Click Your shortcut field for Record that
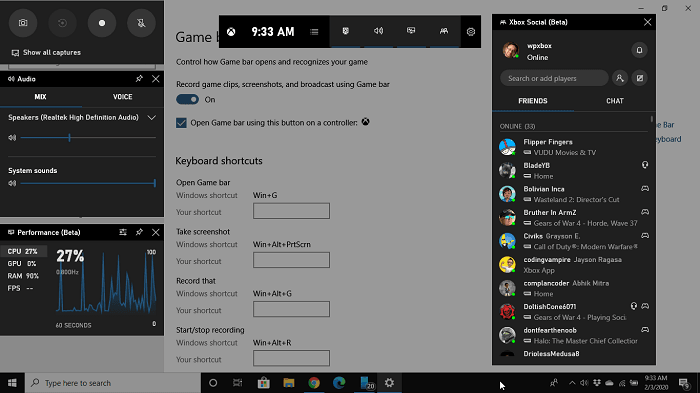The height and width of the screenshot is (393, 700). tap(292, 309)
